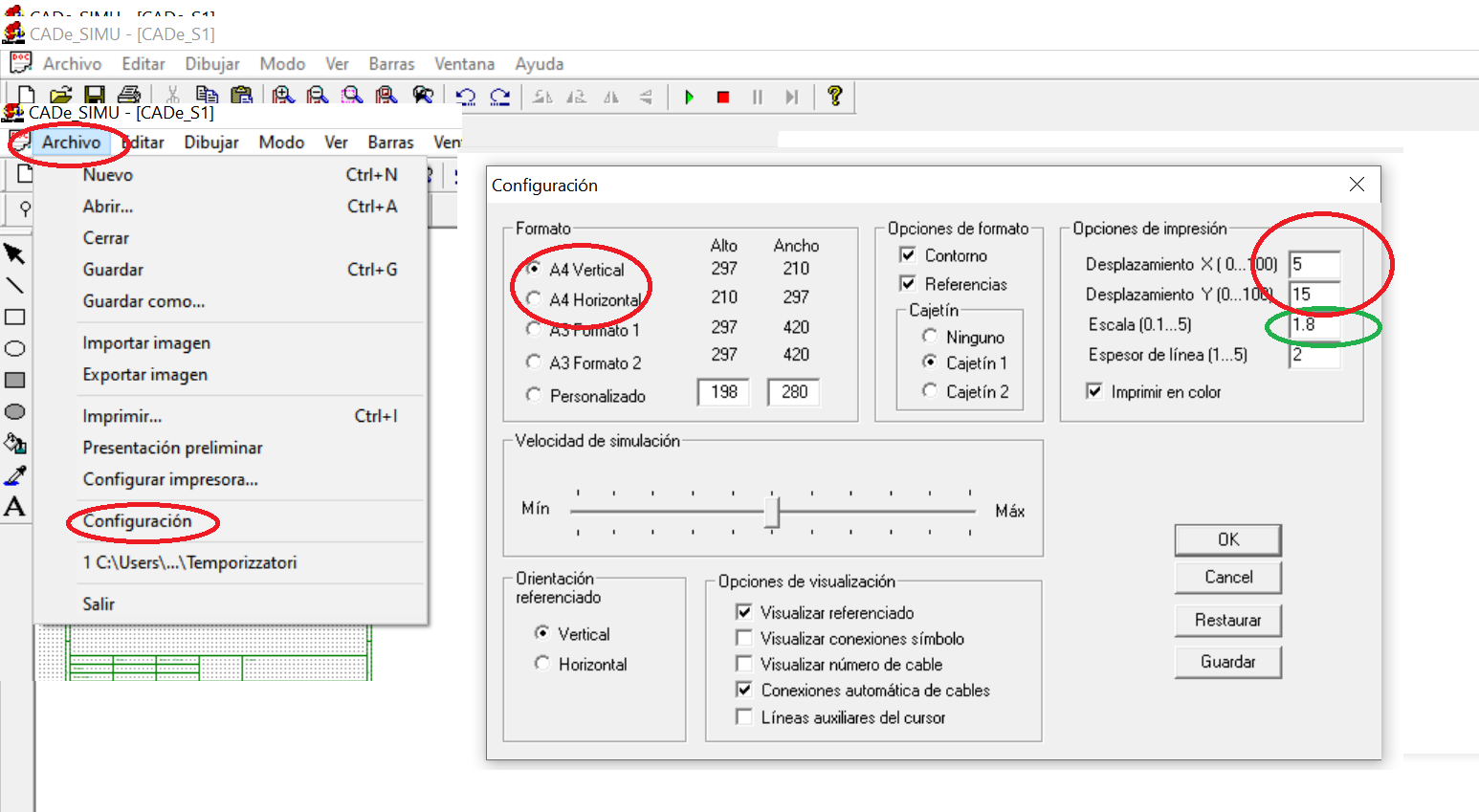Click the yellow question mark help icon
The image size is (1479, 812).
pos(834,96)
